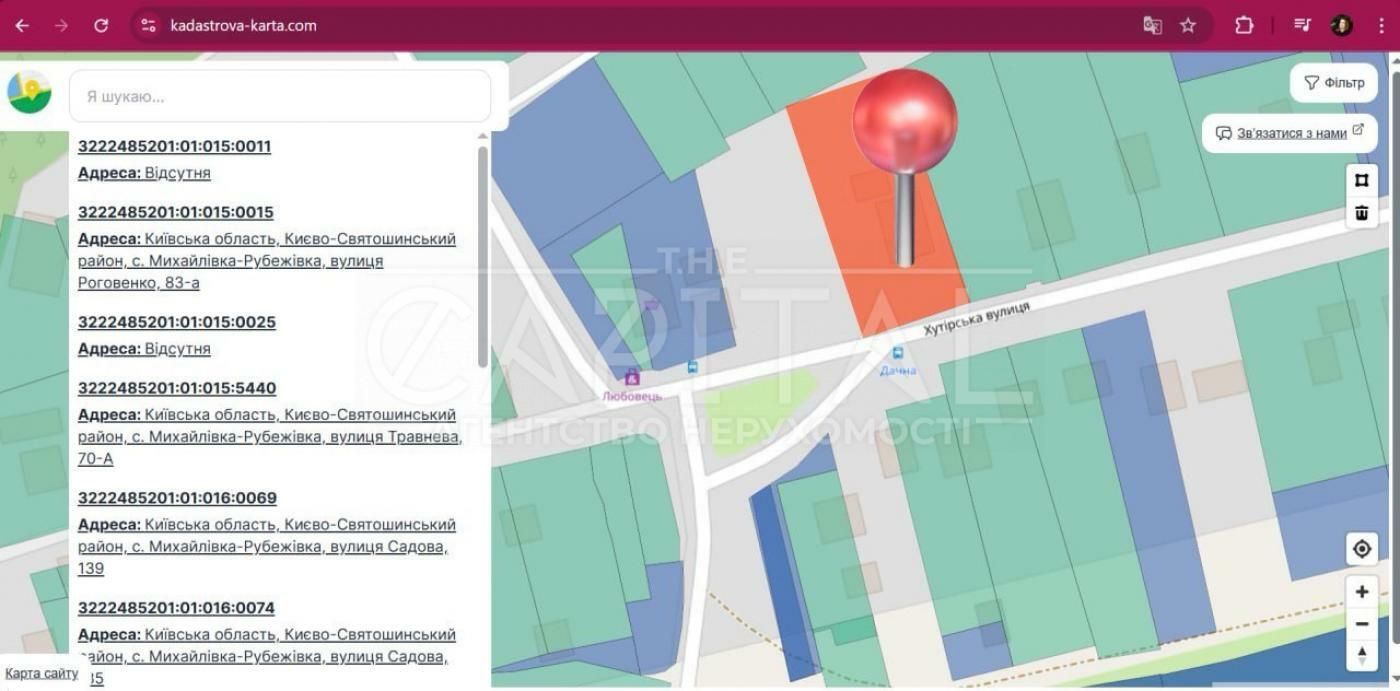Open the Фільтр button
1400x691 pixels.
pos(1334,83)
